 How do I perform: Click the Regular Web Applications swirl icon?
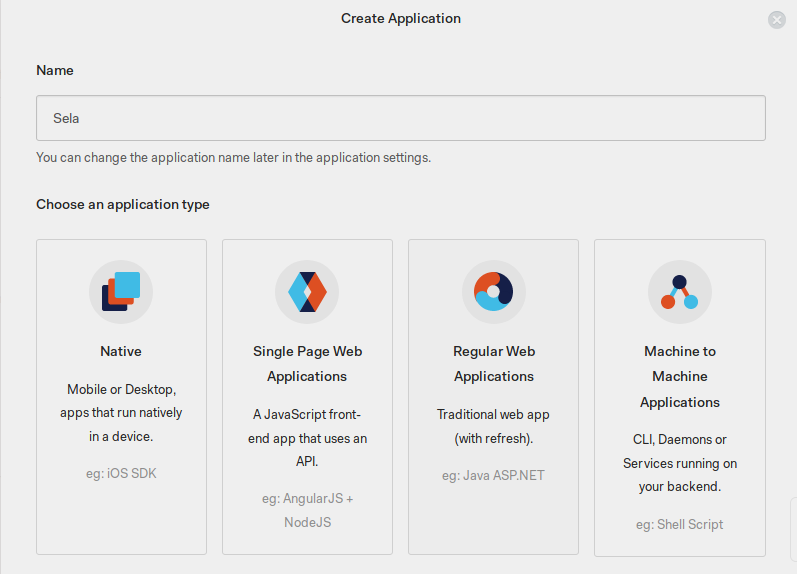(494, 292)
